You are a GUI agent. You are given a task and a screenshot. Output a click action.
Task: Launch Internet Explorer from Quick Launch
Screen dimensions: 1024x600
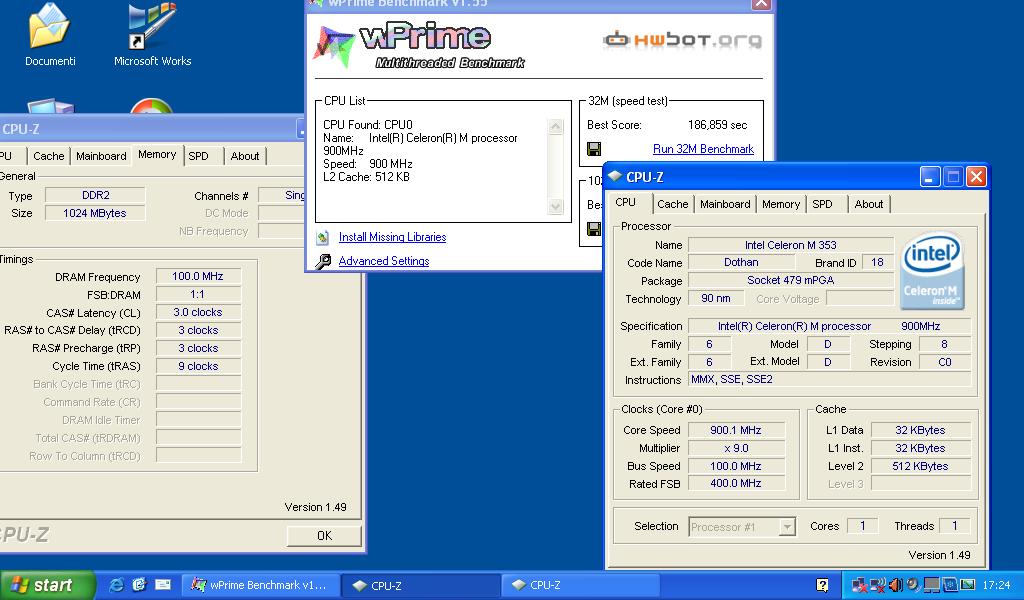tap(116, 585)
